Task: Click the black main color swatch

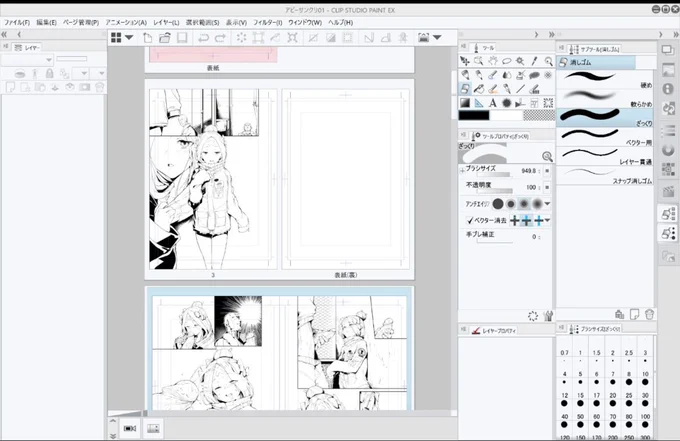Action: (x=474, y=115)
